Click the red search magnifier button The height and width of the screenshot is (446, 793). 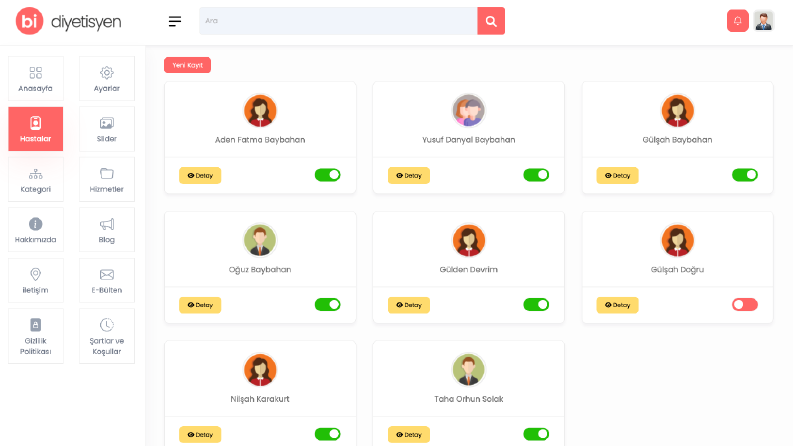491,21
